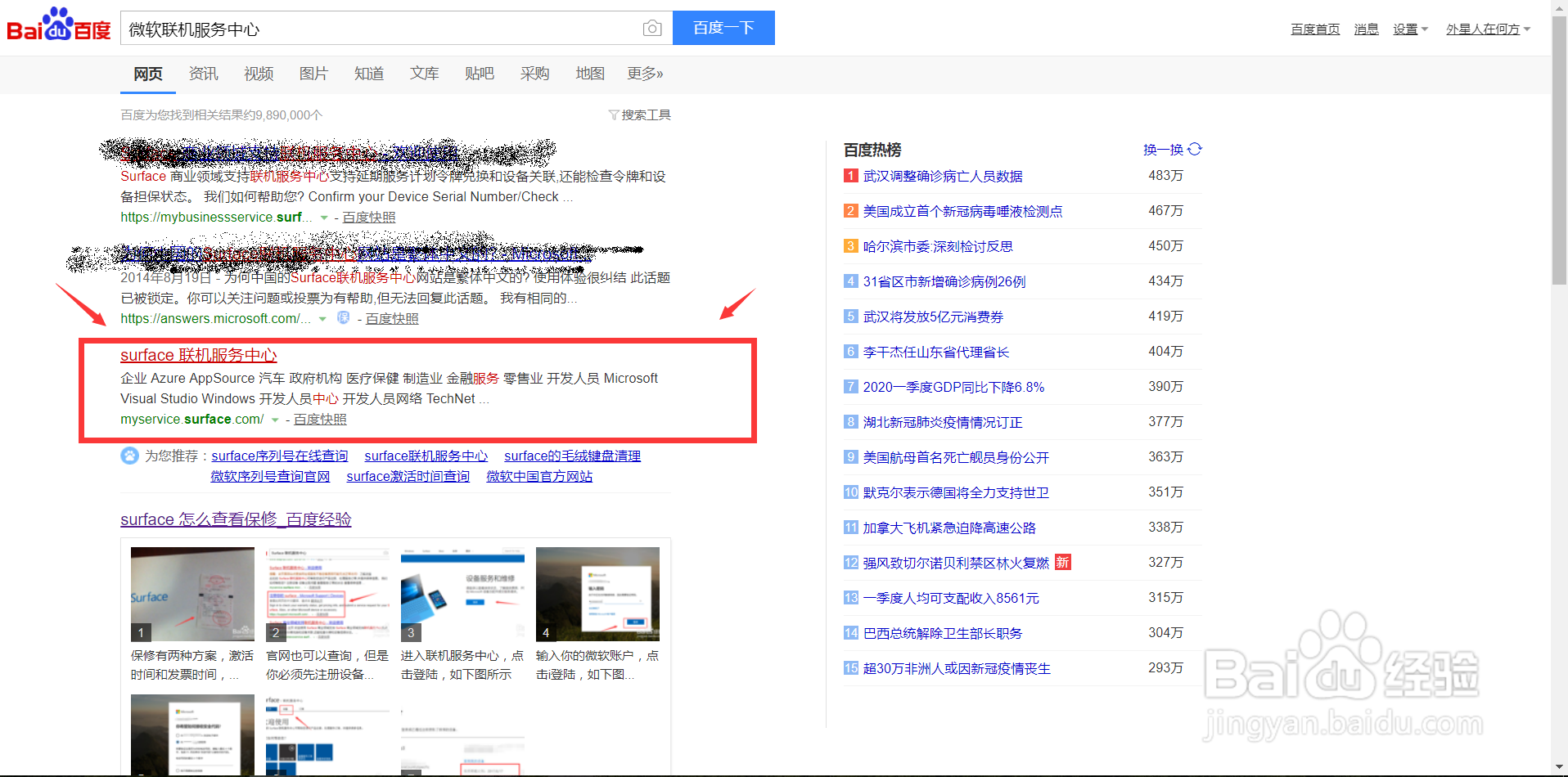Open the surface 联机服务中心 result link
Screen dimensions: 1568x777
[x=199, y=355]
